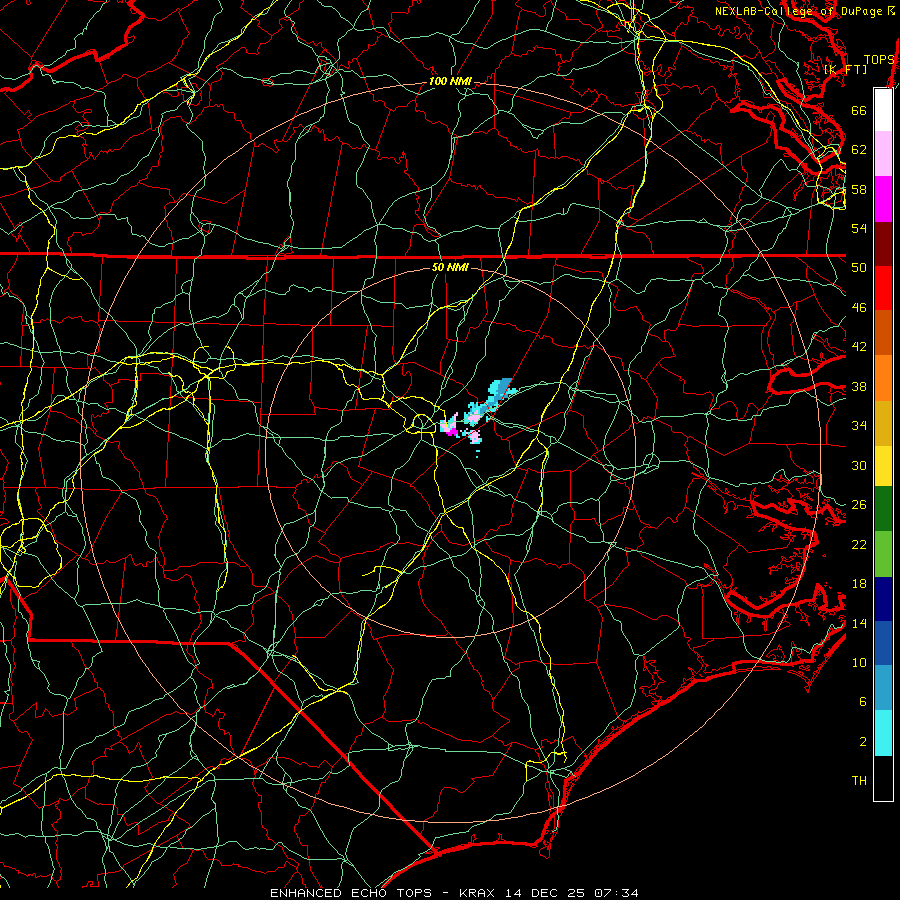Click the medium-blue echo at the cluster's northeast tip
Screen dimensions: 900x900
(503, 387)
